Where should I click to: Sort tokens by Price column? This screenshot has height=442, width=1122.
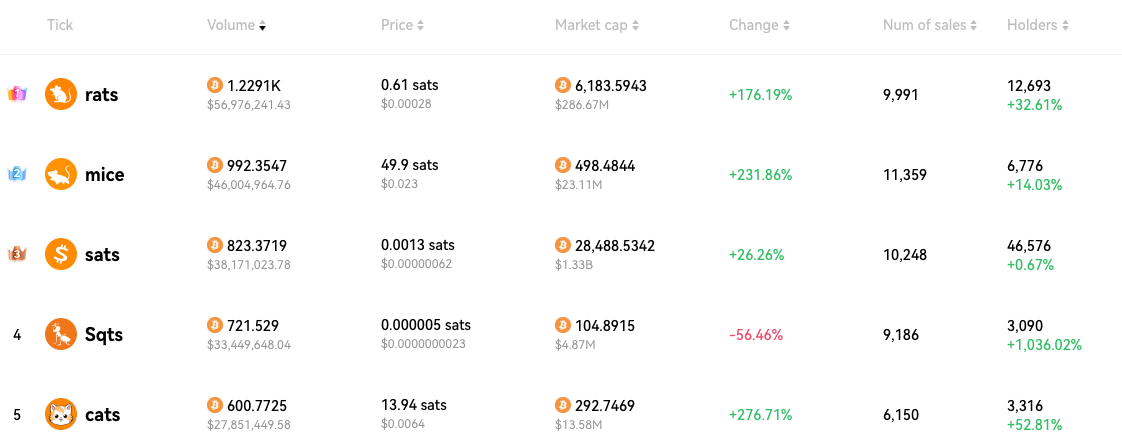pos(402,25)
